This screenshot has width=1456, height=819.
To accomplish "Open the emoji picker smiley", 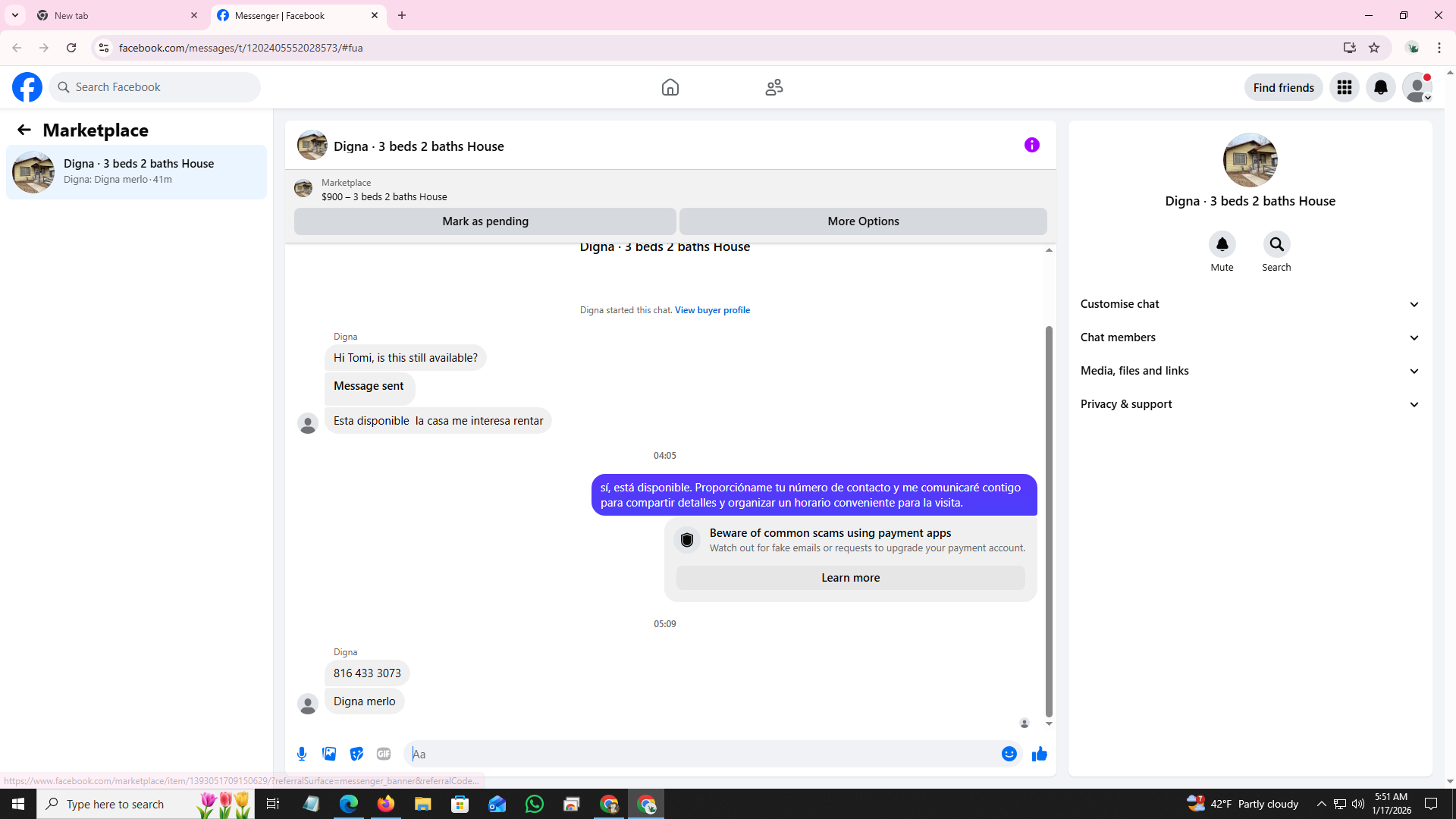I will pyautogui.click(x=1009, y=754).
